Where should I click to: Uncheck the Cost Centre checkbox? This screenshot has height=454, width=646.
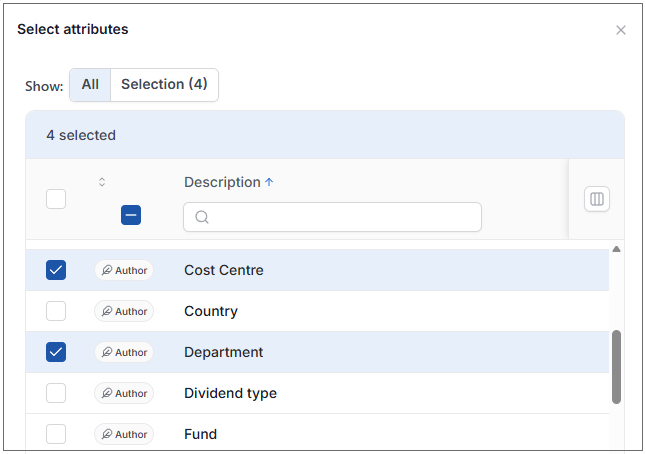click(x=56, y=270)
